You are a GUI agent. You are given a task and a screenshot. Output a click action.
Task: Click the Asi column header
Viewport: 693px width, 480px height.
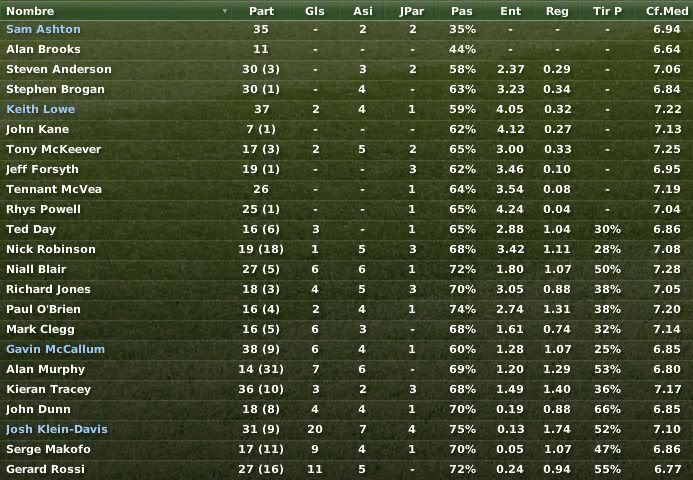(362, 11)
